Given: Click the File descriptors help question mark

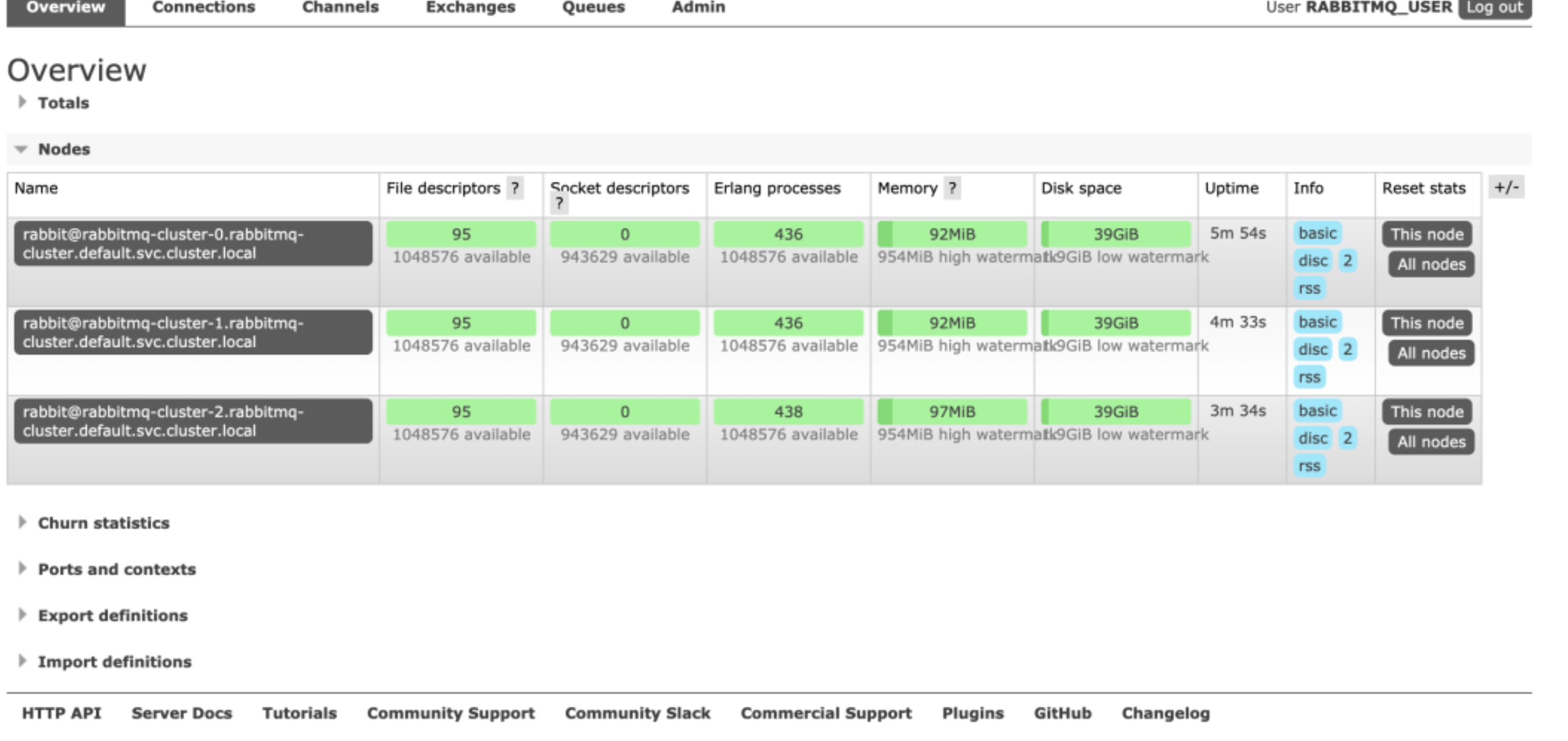Looking at the screenshot, I should pyautogui.click(x=515, y=188).
